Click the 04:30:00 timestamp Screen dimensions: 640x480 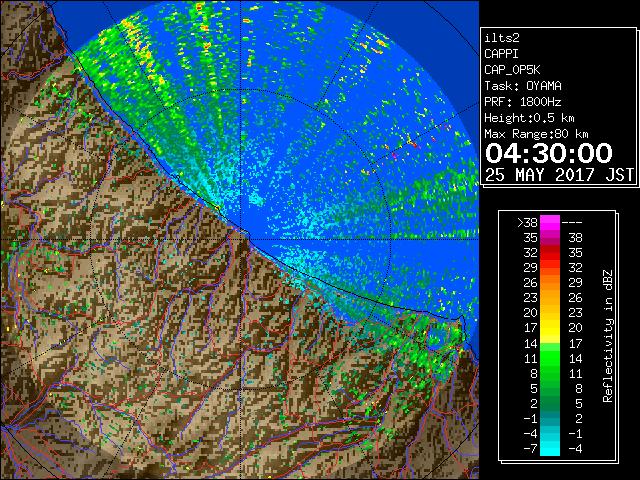pyautogui.click(x=549, y=153)
